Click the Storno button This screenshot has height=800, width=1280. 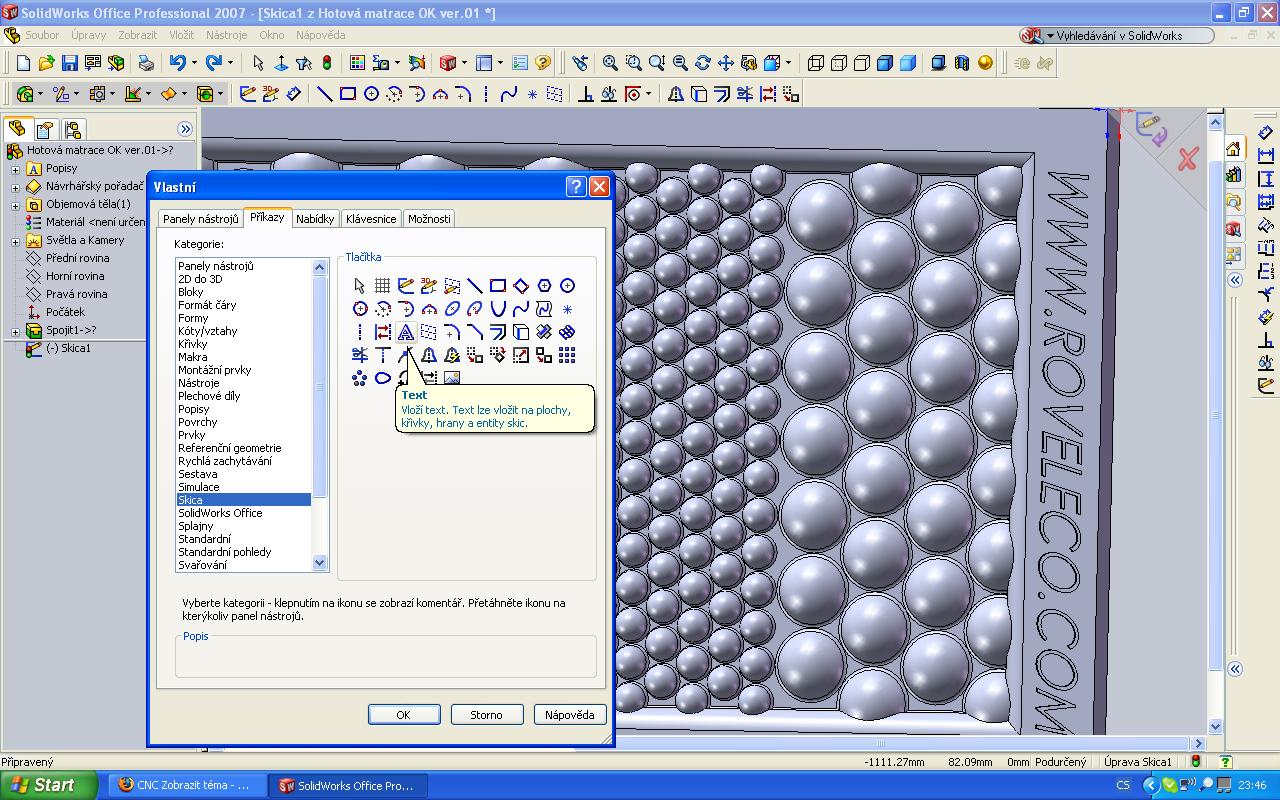(x=486, y=714)
